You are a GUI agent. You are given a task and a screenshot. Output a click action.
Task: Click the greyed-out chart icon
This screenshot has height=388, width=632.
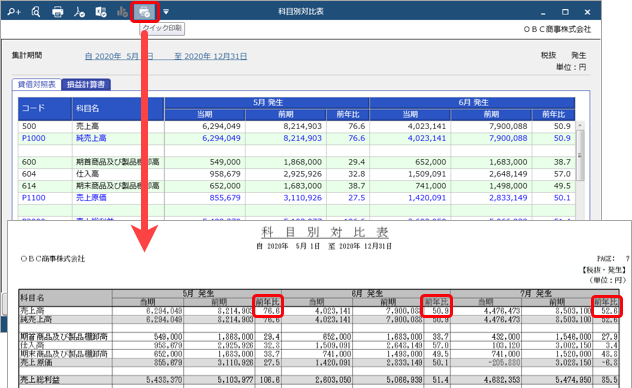click(x=122, y=12)
